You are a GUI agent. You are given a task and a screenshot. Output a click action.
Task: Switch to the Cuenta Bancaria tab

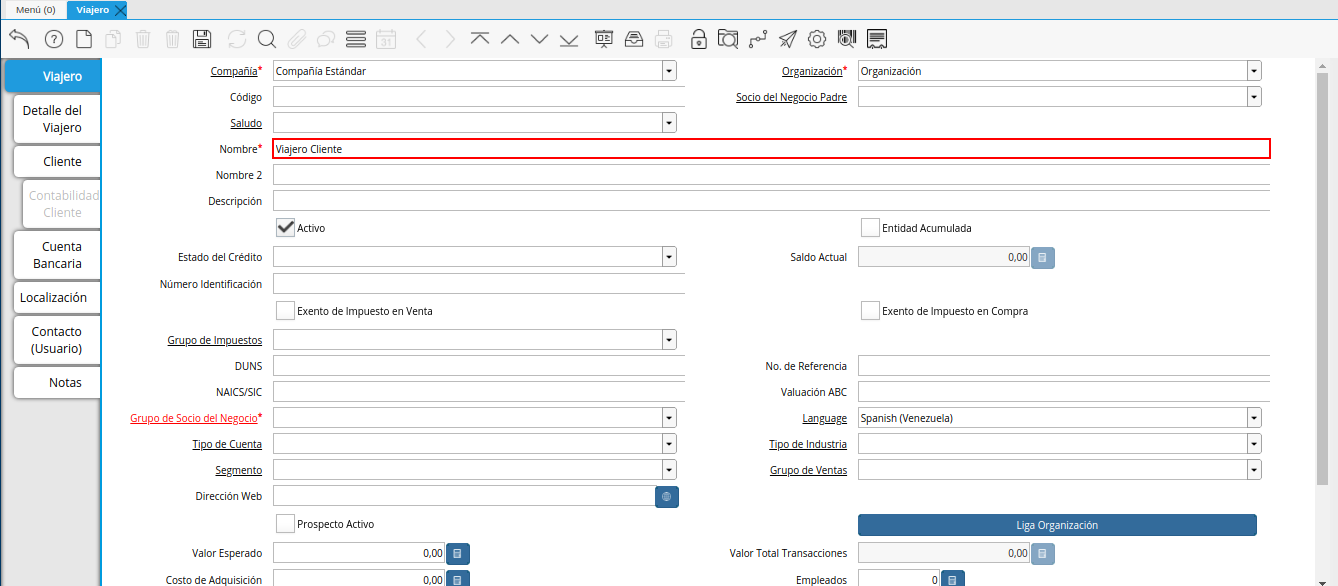[57, 255]
